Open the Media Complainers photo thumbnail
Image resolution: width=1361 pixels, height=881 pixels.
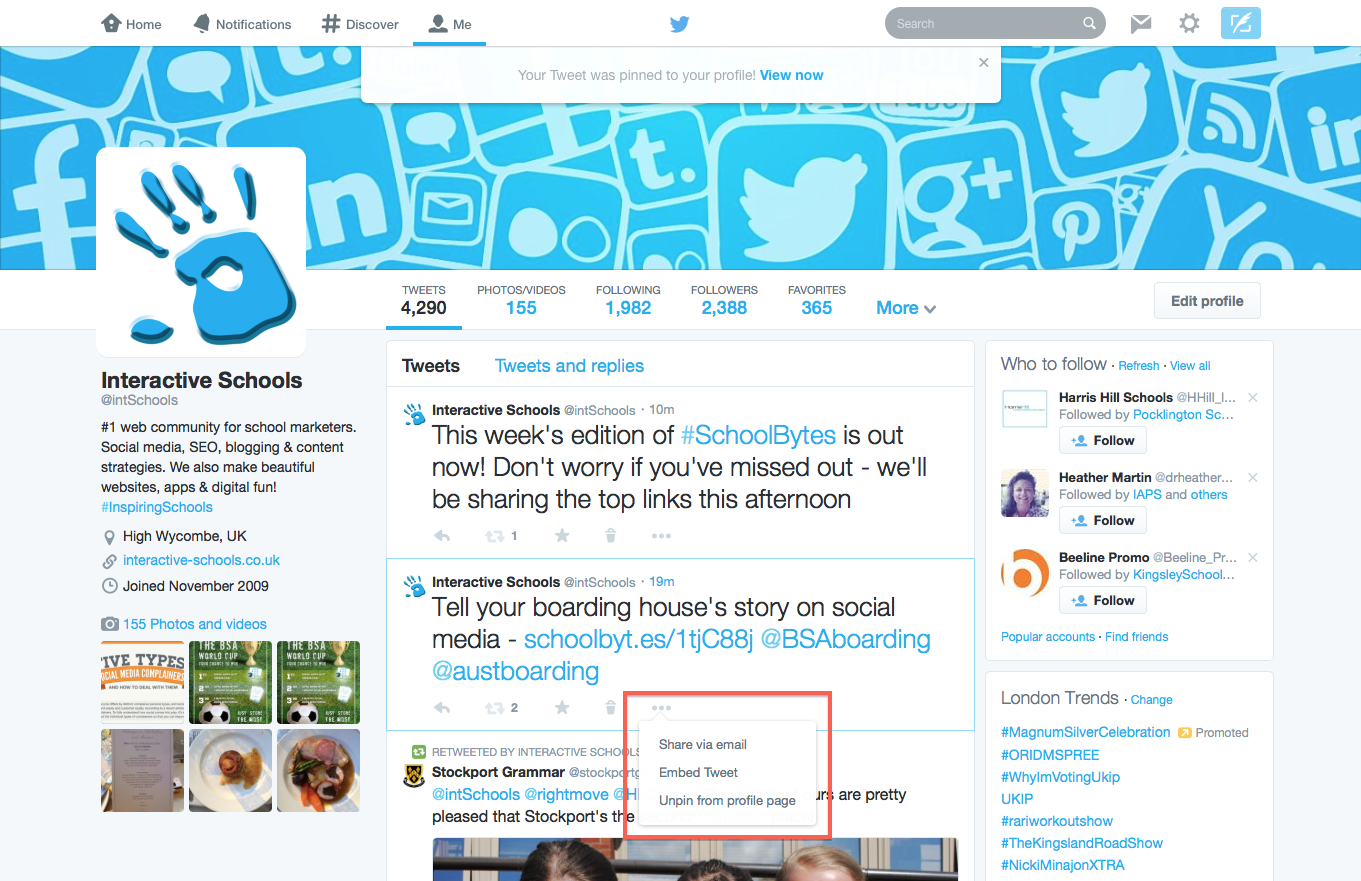pos(143,683)
